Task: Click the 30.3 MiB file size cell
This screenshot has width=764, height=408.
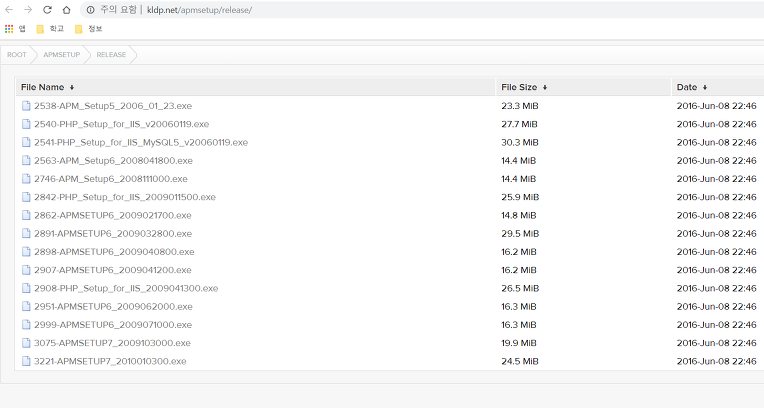Action: [x=520, y=142]
